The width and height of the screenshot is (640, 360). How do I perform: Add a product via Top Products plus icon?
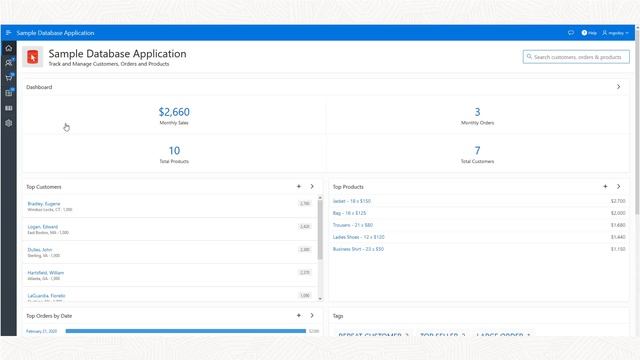605,187
